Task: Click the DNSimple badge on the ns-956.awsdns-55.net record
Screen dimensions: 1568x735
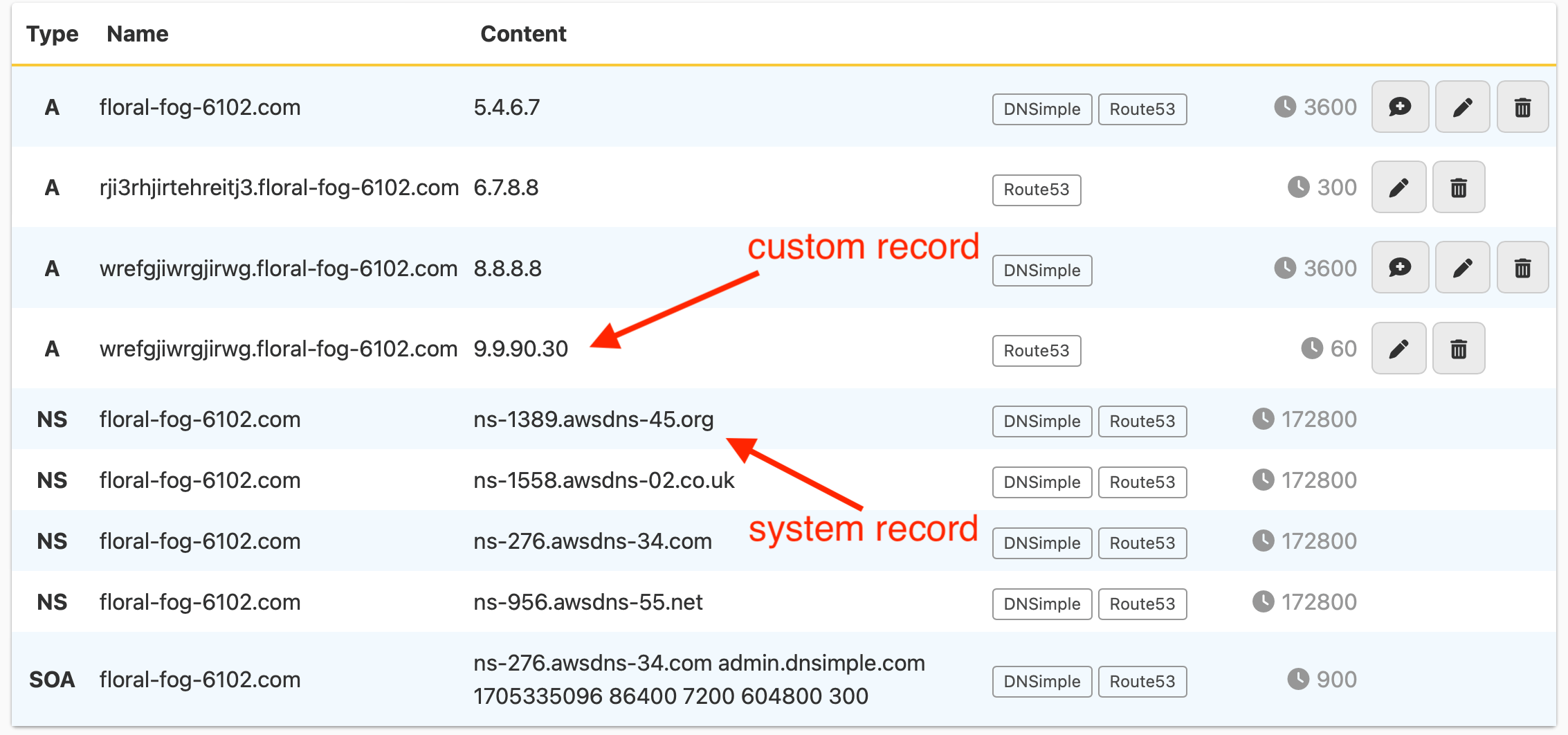Action: pos(1041,604)
